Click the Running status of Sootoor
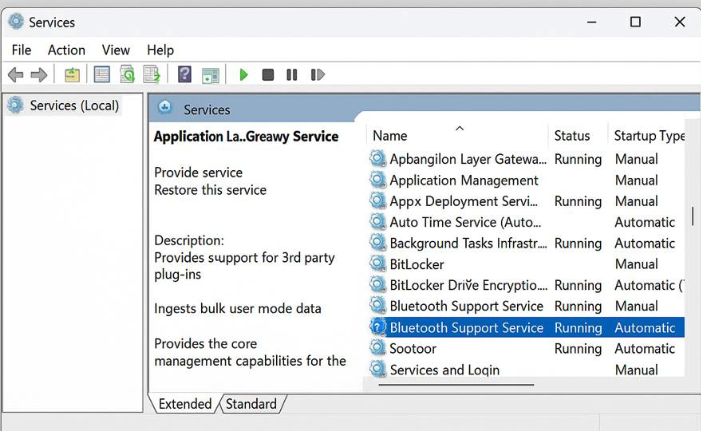Image resolution: width=701 pixels, height=431 pixels. (578, 348)
